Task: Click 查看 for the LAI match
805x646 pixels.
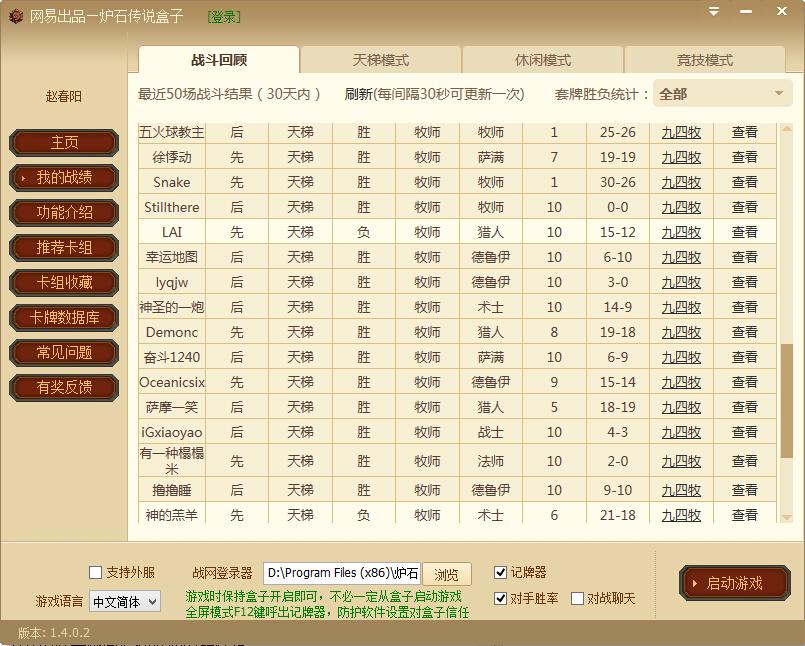Action: [x=744, y=232]
